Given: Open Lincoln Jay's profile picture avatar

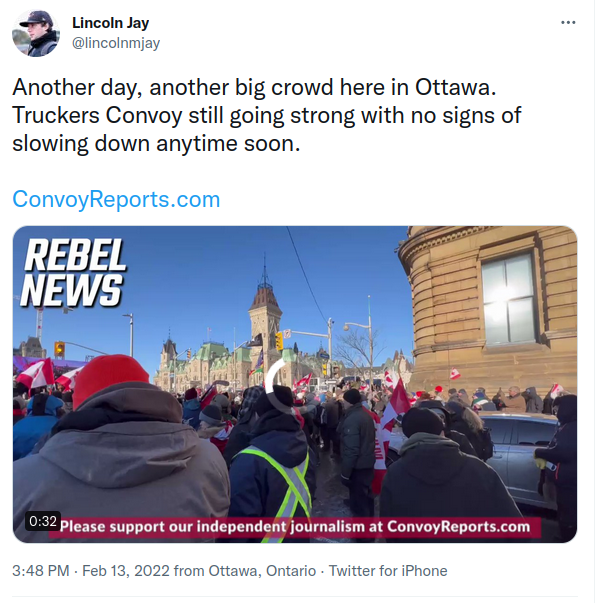Looking at the screenshot, I should (36, 33).
